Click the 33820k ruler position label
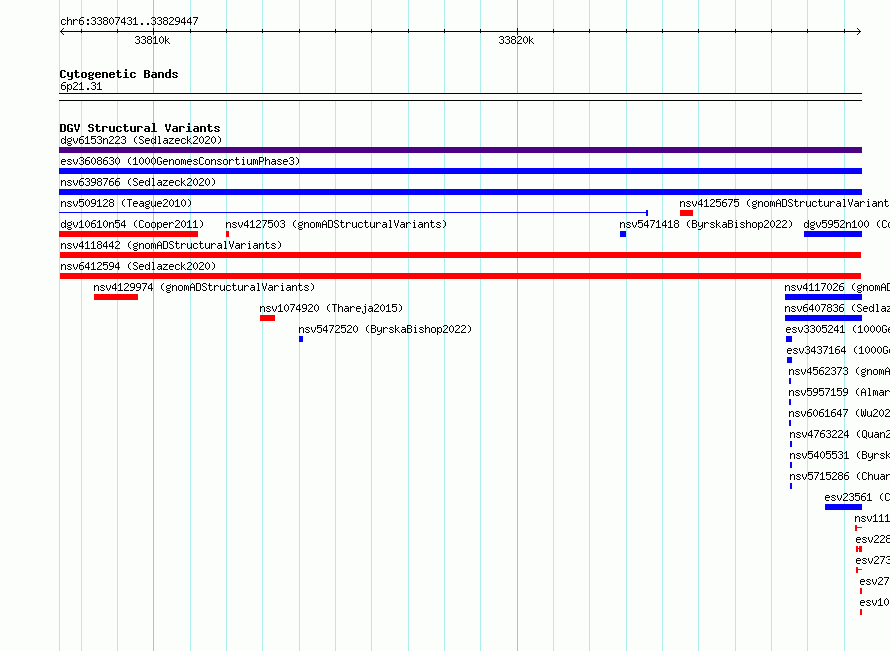890x651 pixels. coord(516,40)
